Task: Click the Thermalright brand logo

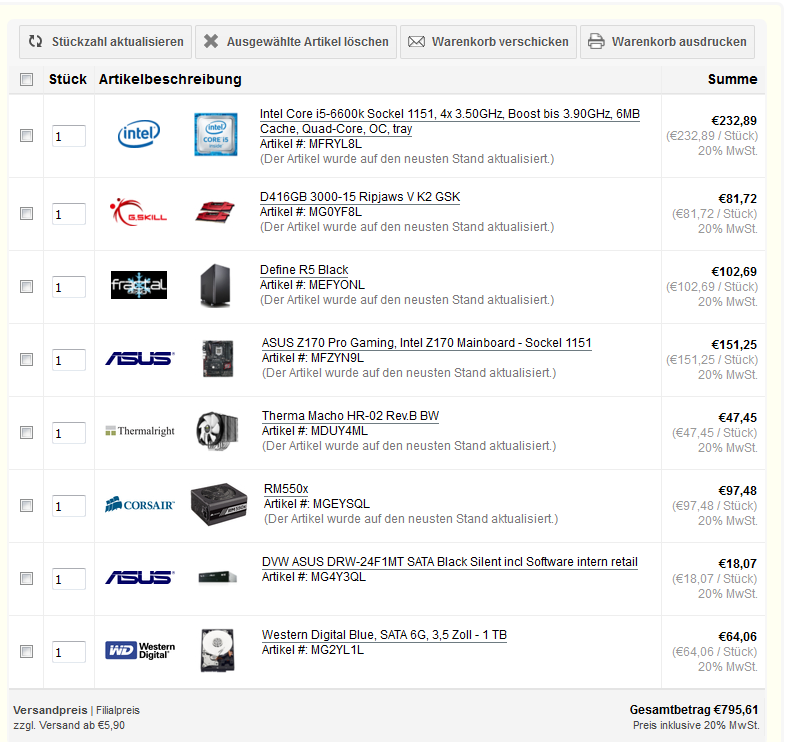Action: tap(140, 431)
